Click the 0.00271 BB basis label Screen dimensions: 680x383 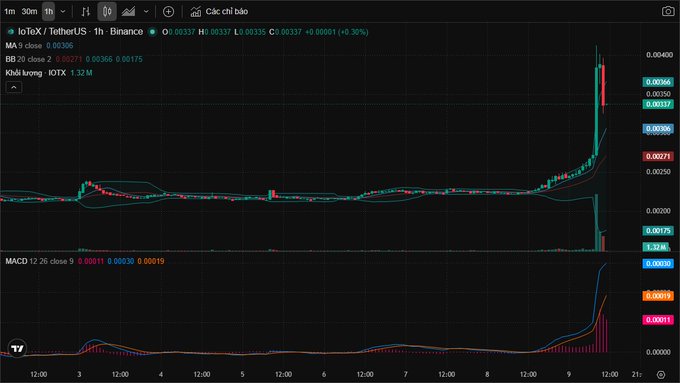coord(658,156)
